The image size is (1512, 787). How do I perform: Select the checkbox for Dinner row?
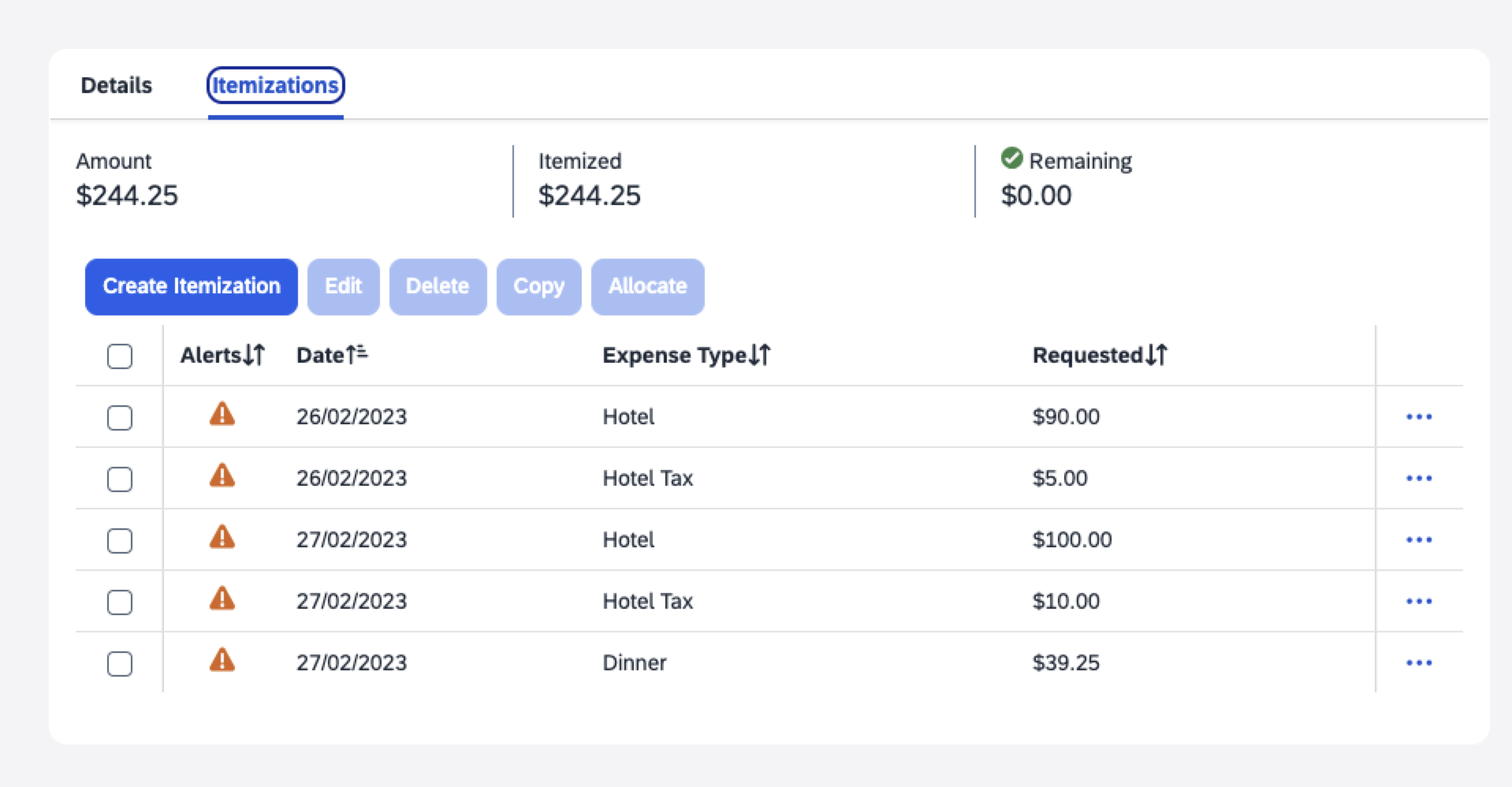[120, 664]
